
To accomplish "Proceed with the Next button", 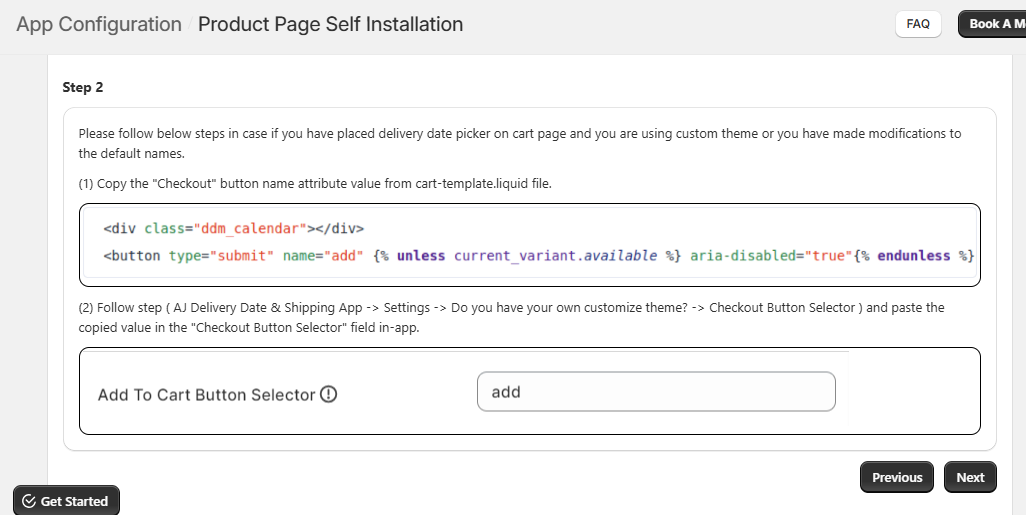I will click(x=969, y=477).
